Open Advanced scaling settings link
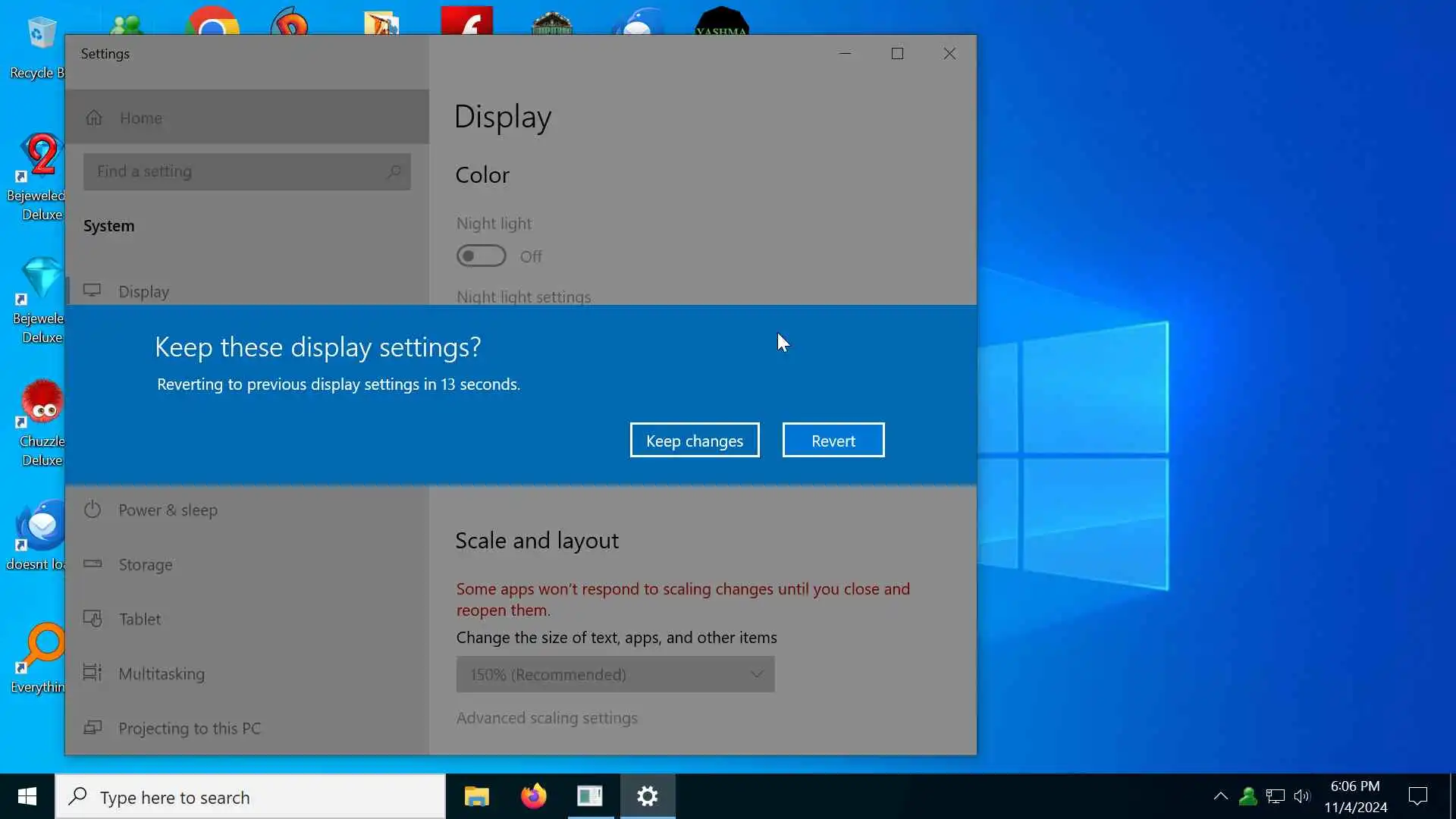Viewport: 1456px width, 819px height. (547, 717)
